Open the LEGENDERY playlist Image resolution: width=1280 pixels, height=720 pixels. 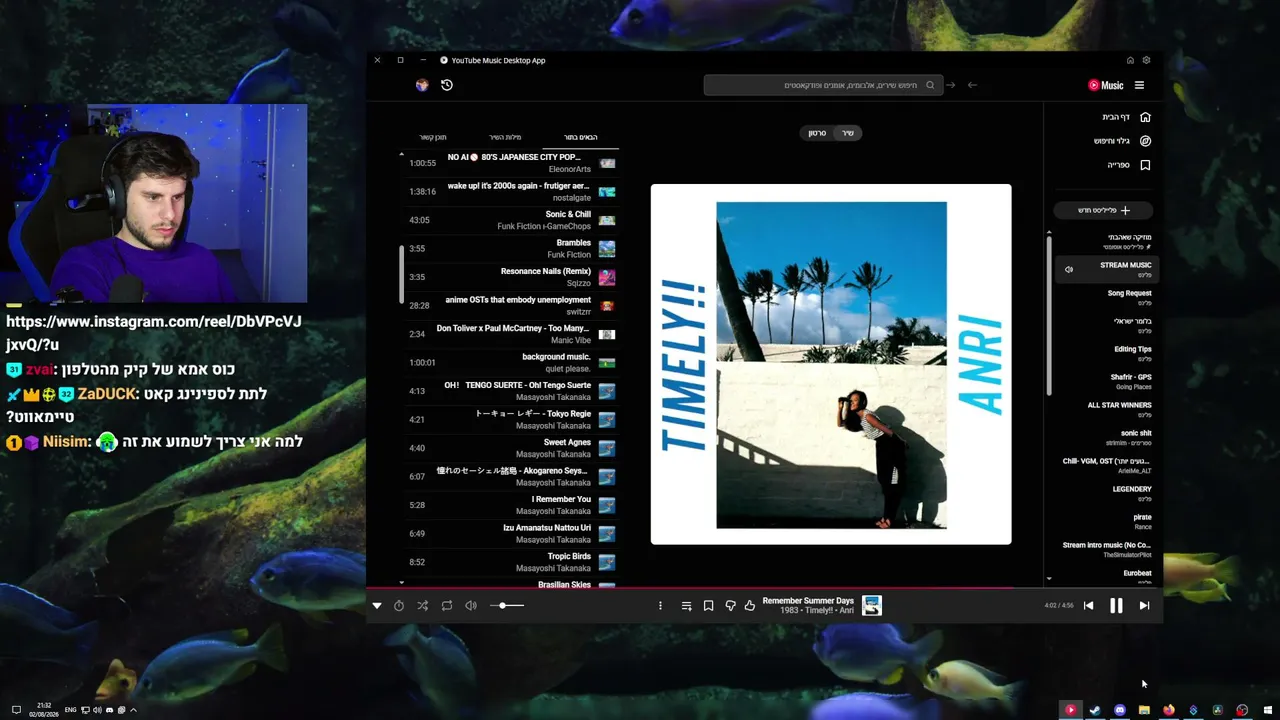1105,493
